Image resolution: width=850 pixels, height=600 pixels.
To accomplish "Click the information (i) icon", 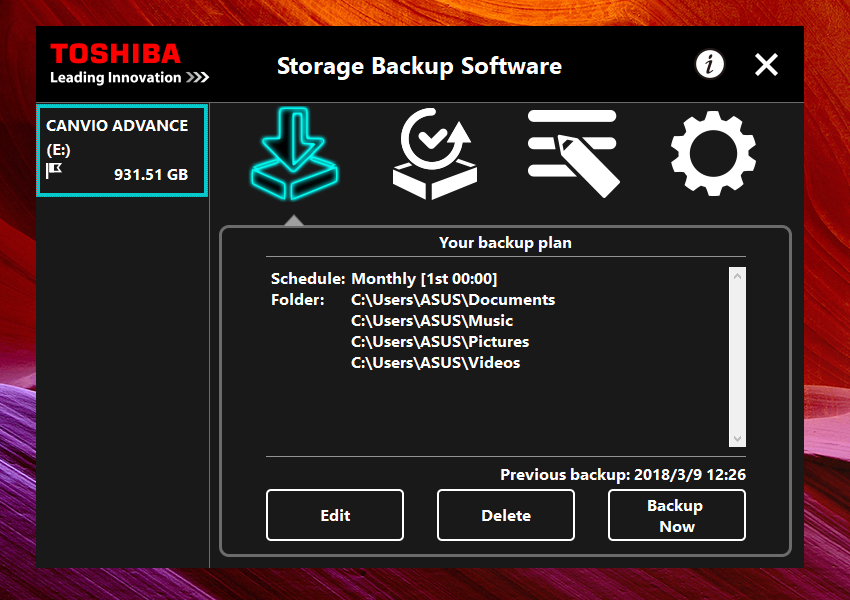I will point(710,64).
